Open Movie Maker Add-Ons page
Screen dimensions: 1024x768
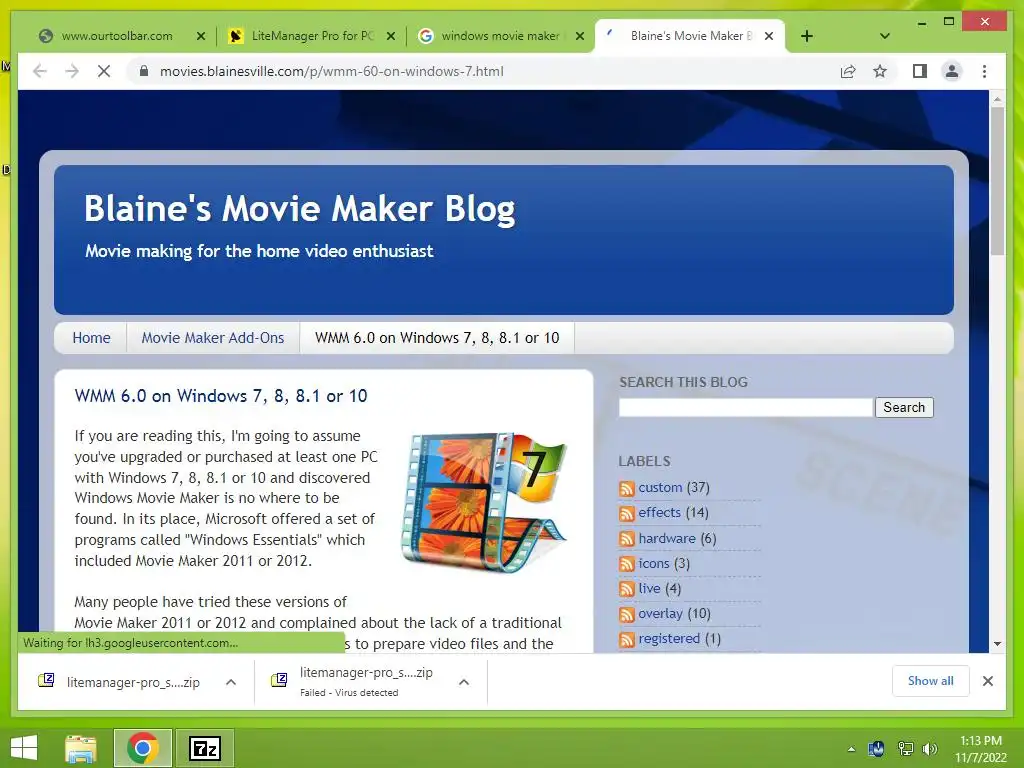213,338
